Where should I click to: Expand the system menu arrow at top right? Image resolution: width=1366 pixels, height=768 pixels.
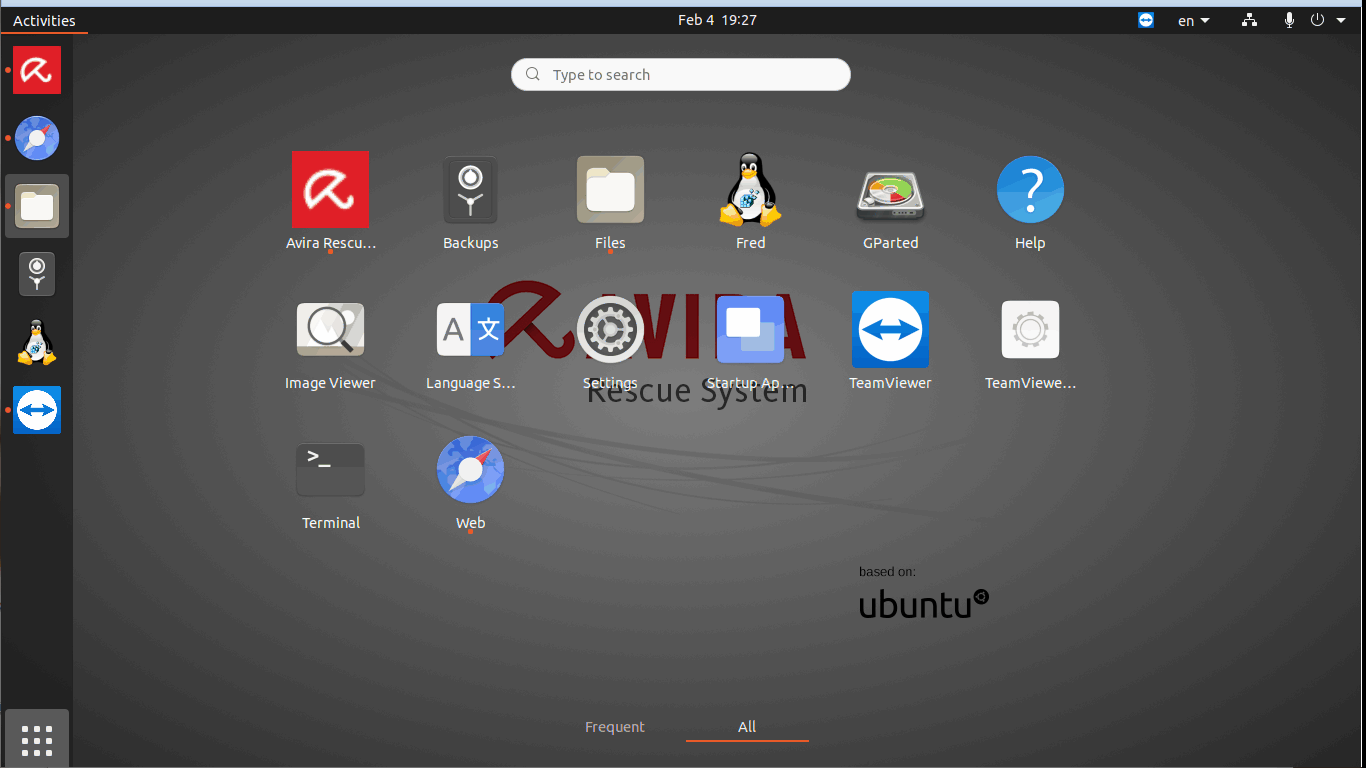(x=1341, y=20)
